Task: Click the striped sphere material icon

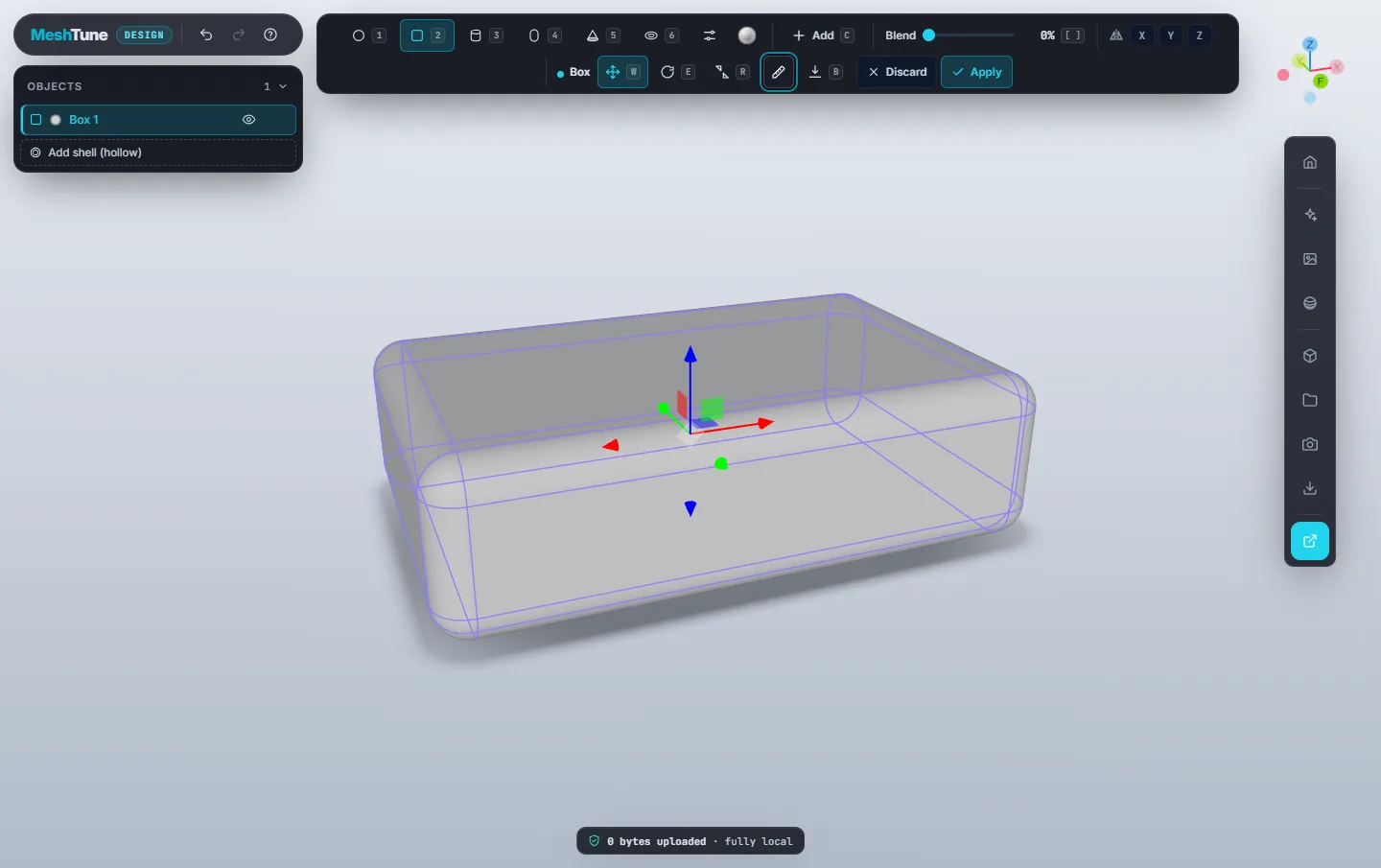Action: tap(1310, 303)
